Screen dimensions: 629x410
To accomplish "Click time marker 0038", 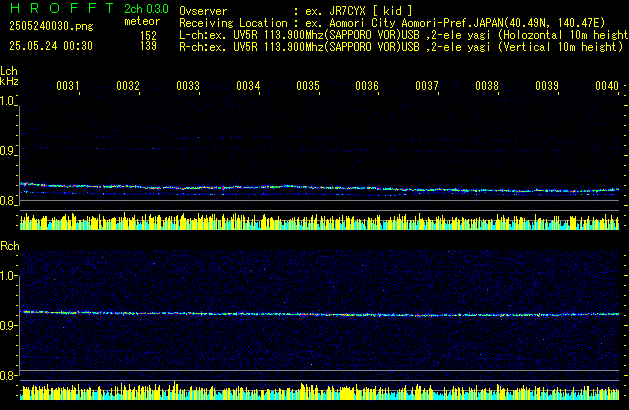I will [x=487, y=86].
